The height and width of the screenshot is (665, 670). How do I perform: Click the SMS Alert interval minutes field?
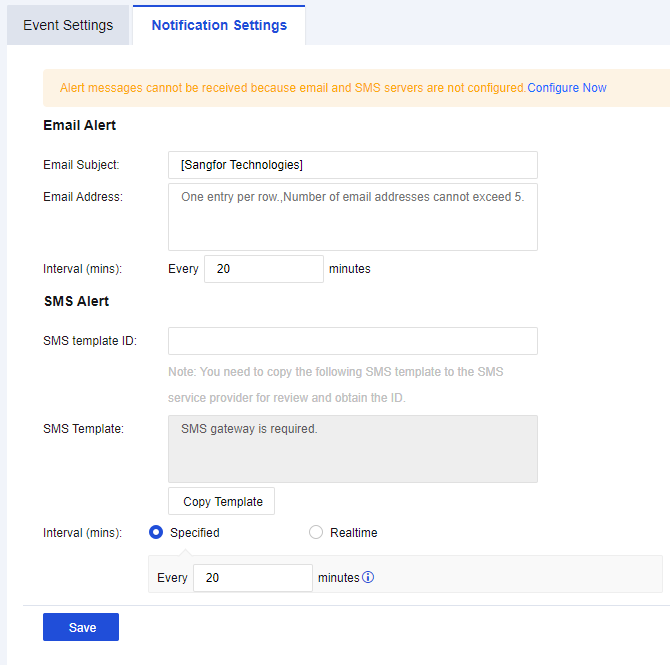click(x=252, y=578)
